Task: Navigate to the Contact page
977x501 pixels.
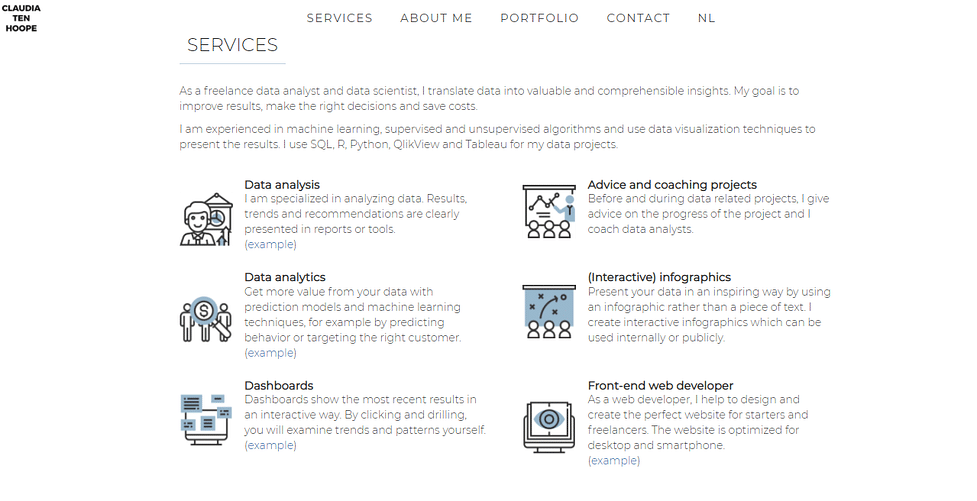Action: [638, 18]
